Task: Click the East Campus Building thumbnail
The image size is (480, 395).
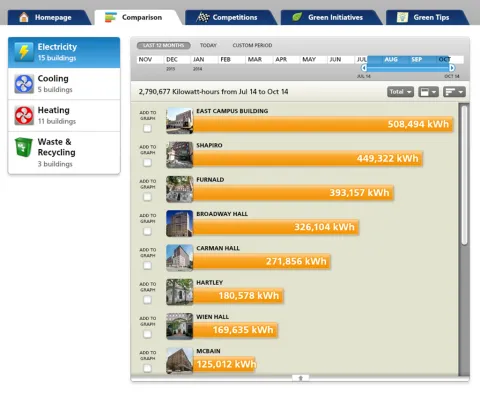Action: (x=180, y=121)
